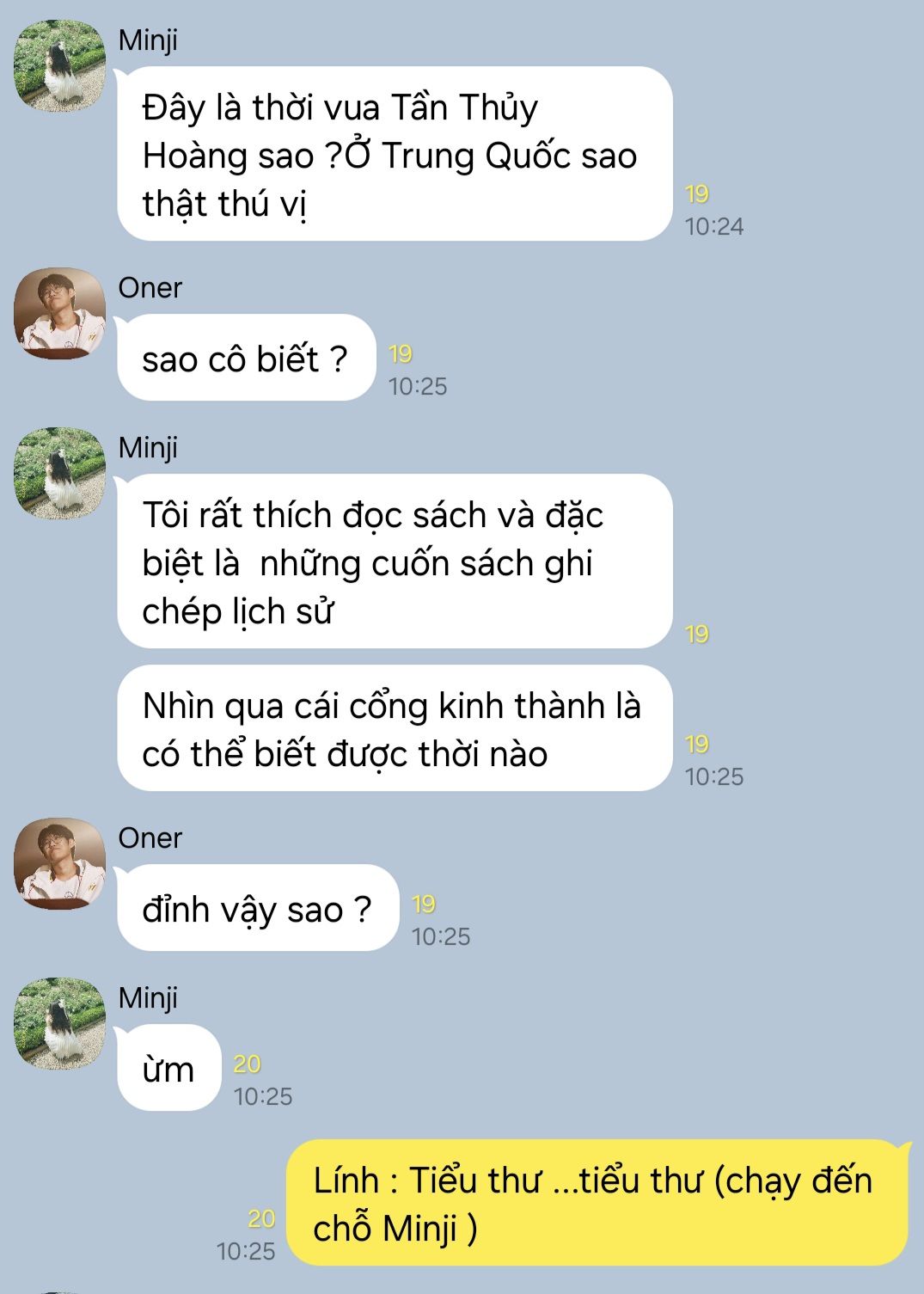Tap the Minji name above the first message

click(148, 40)
